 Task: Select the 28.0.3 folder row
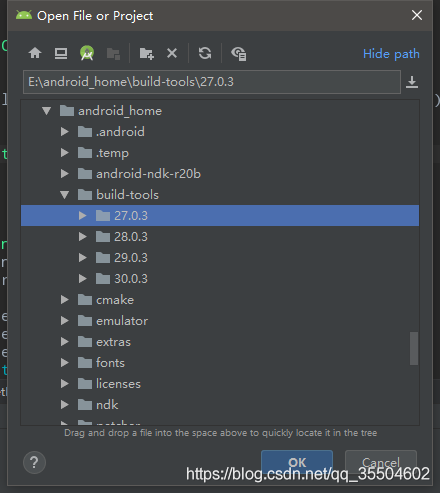tap(220, 237)
